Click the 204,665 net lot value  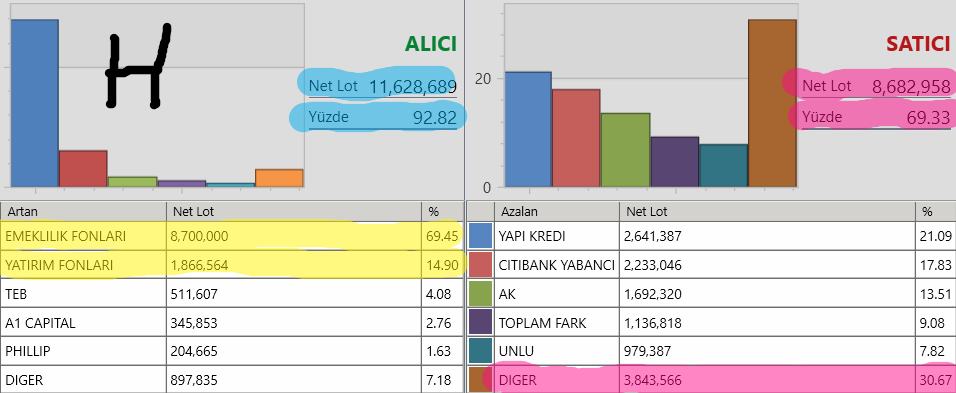pos(194,352)
